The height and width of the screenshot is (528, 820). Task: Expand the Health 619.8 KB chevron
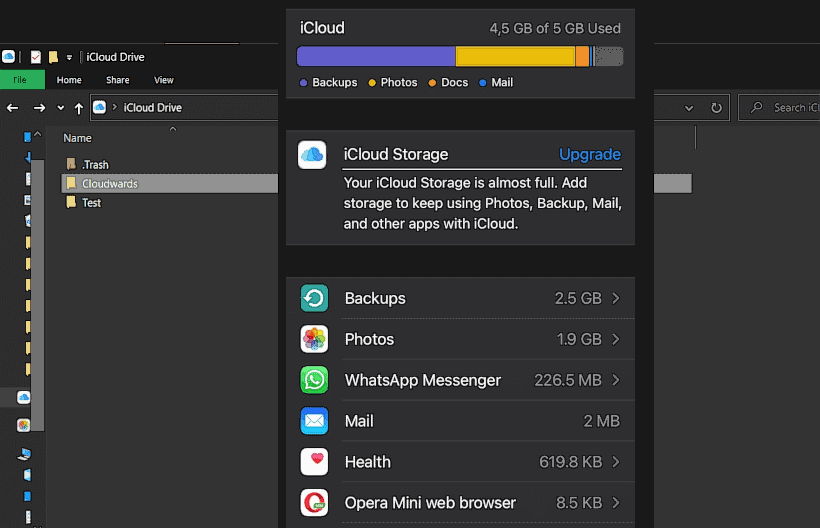pos(616,462)
